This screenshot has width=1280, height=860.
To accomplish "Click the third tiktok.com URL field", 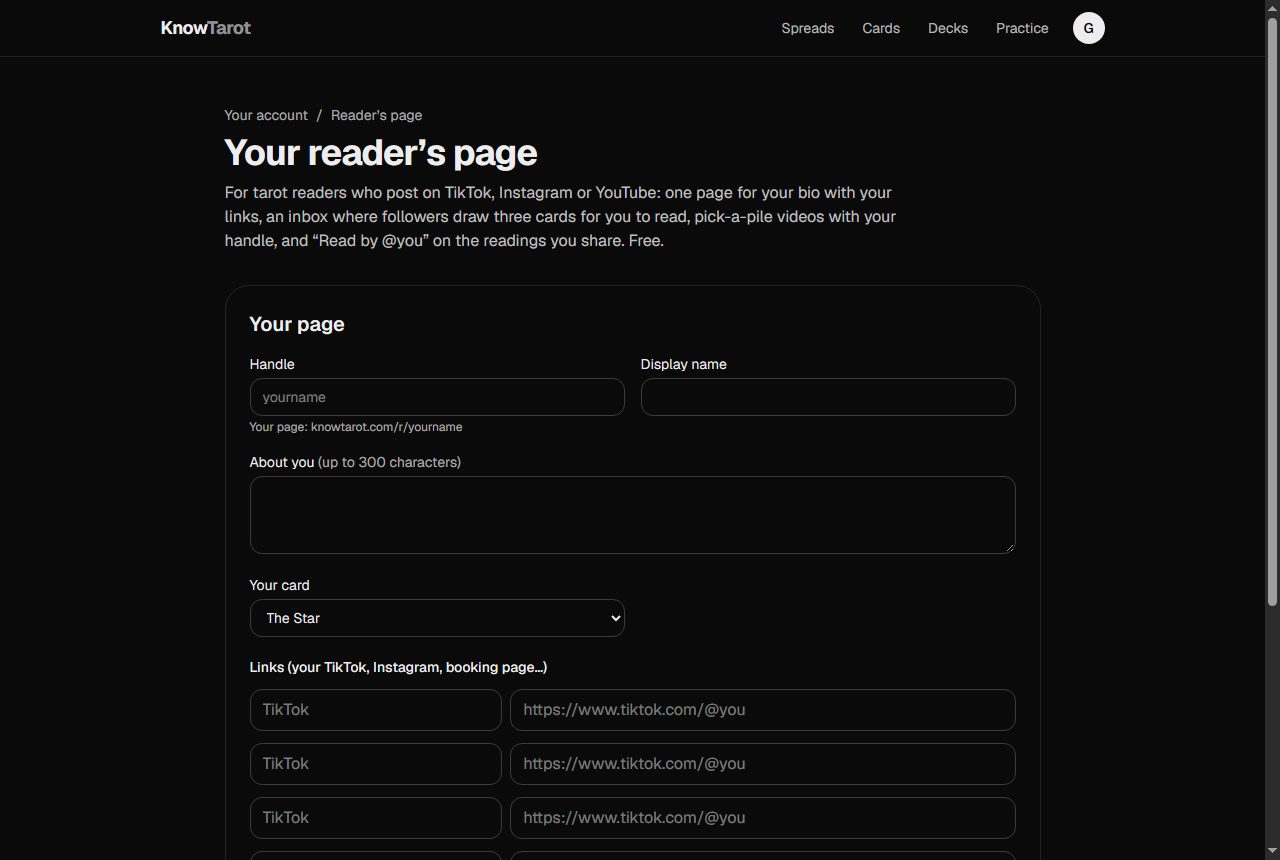I will [763, 818].
